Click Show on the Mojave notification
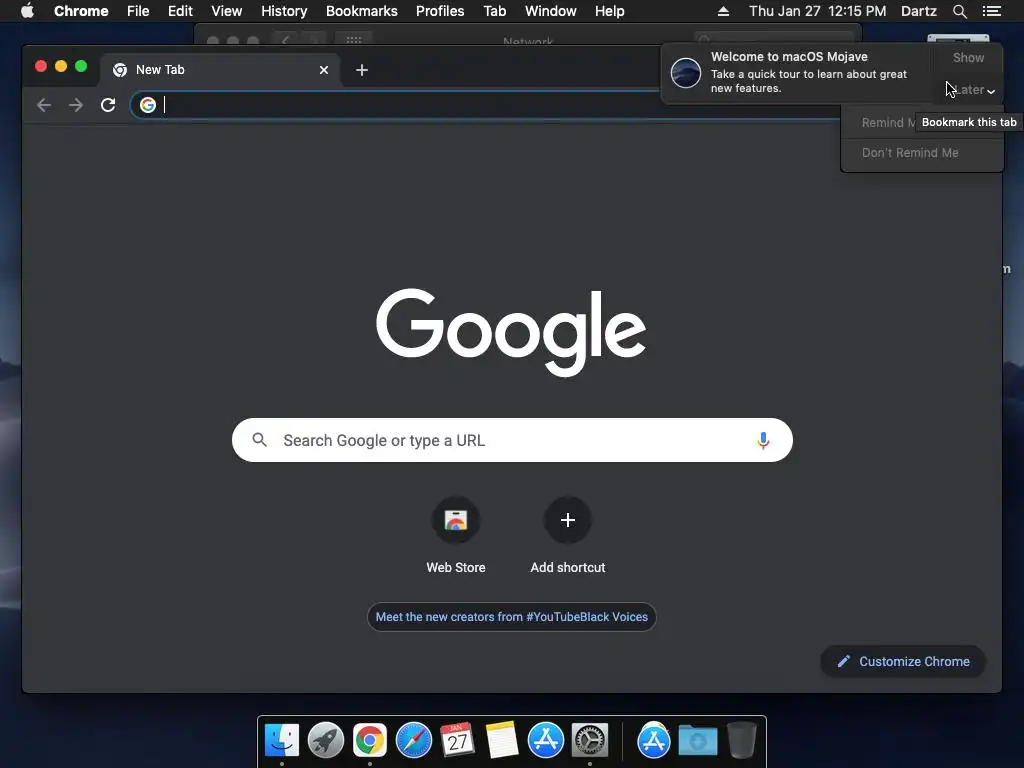The width and height of the screenshot is (1024, 768). [968, 57]
